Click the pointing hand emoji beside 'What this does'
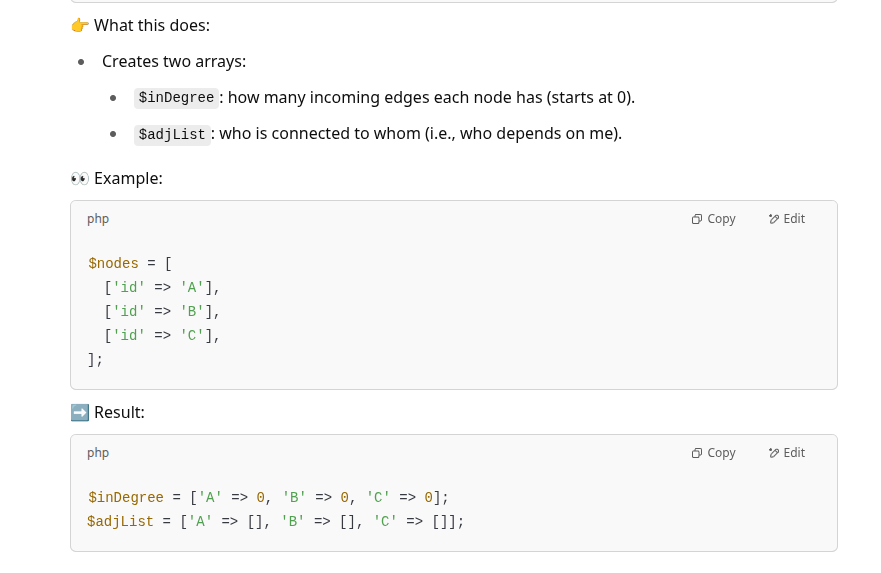Image resolution: width=881 pixels, height=573 pixels. (80, 25)
